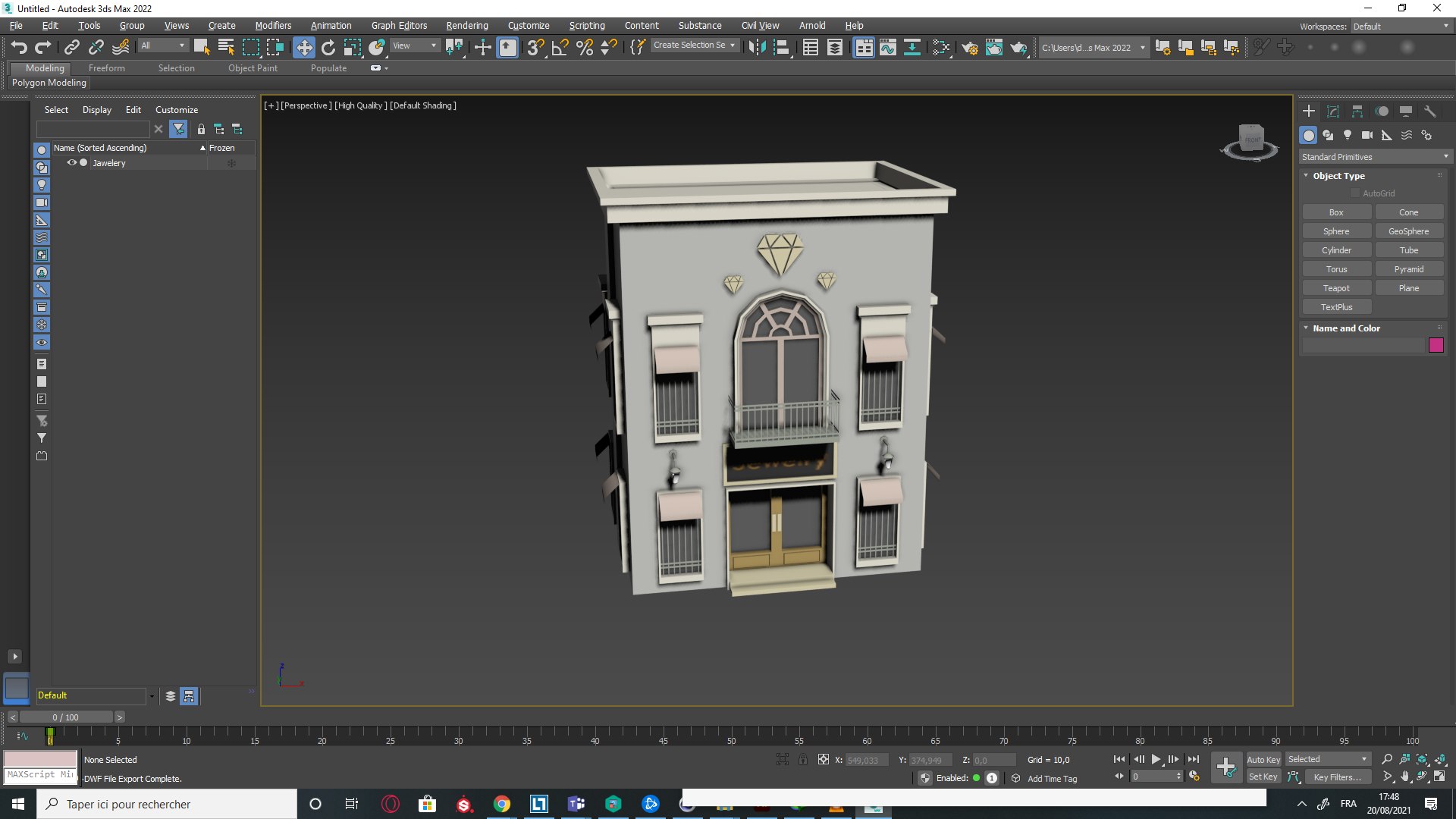The image size is (1456, 819).
Task: Open the Rendering menu
Action: (x=467, y=26)
